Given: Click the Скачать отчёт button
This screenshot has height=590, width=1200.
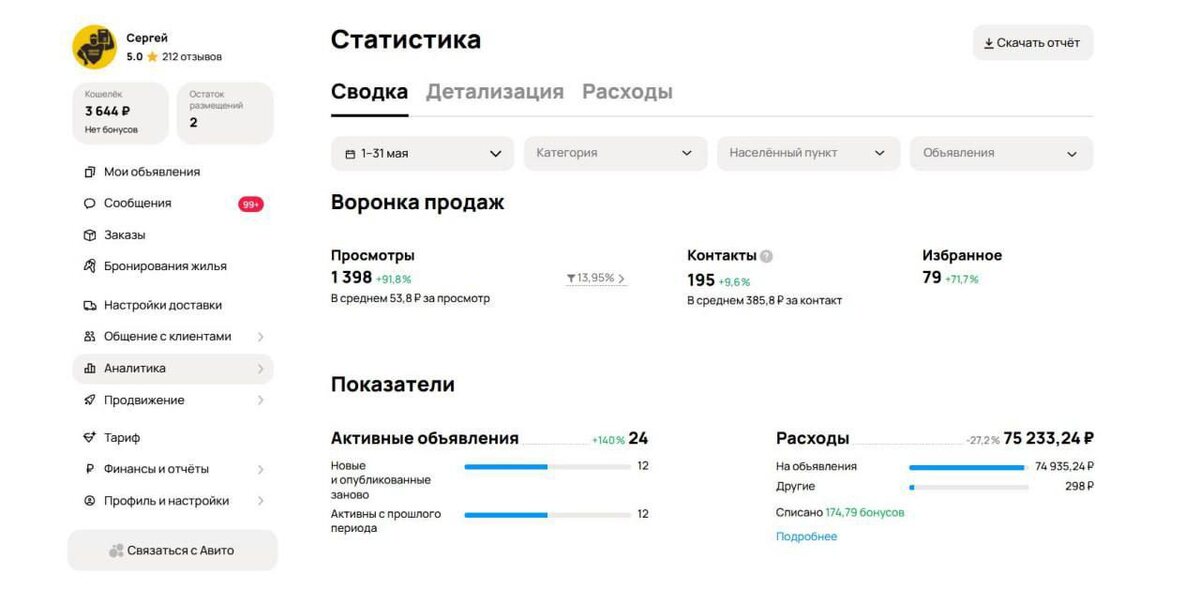Looking at the screenshot, I should pos(1033,43).
